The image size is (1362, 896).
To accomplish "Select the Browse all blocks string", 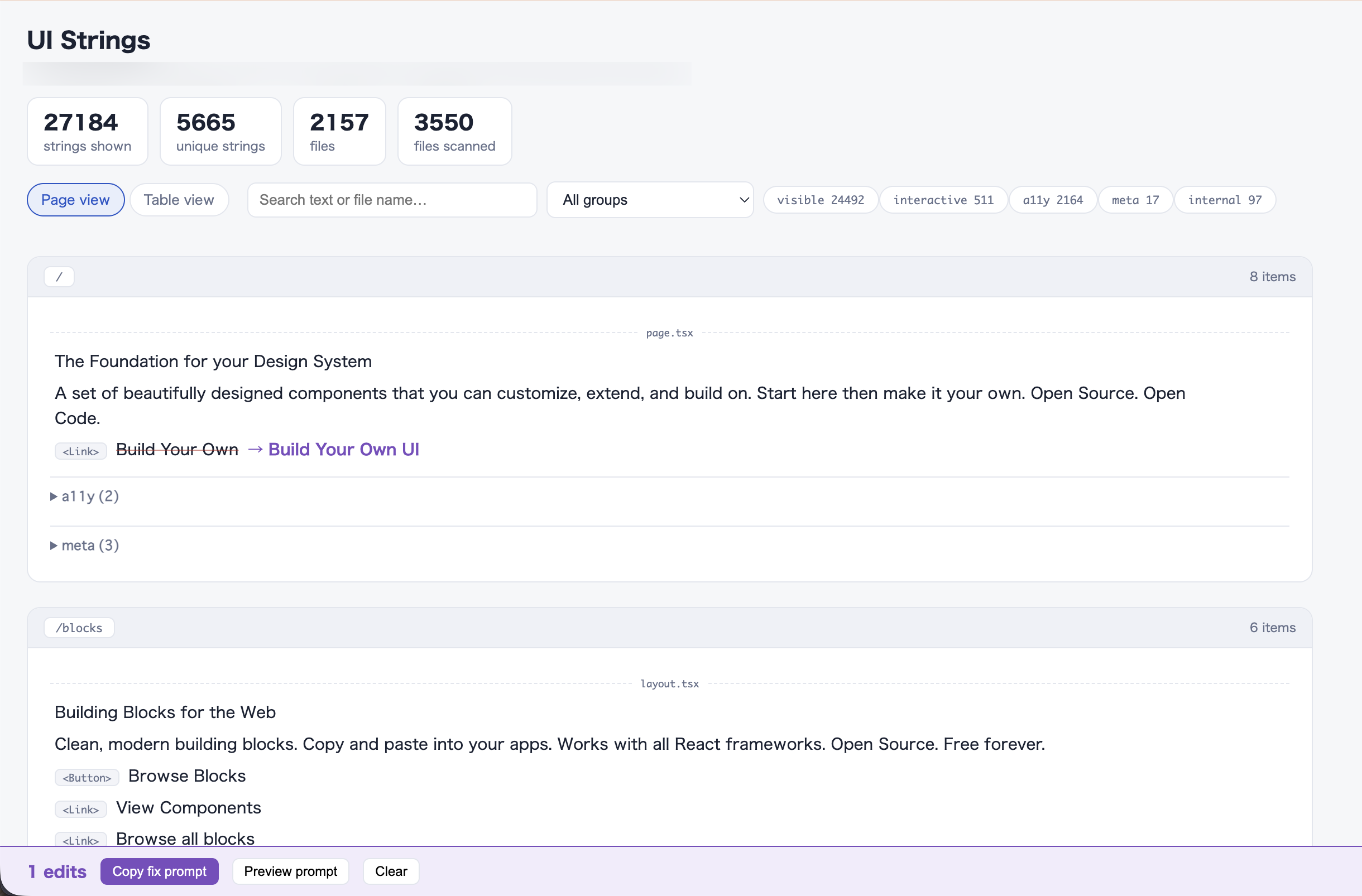I will 185,839.
